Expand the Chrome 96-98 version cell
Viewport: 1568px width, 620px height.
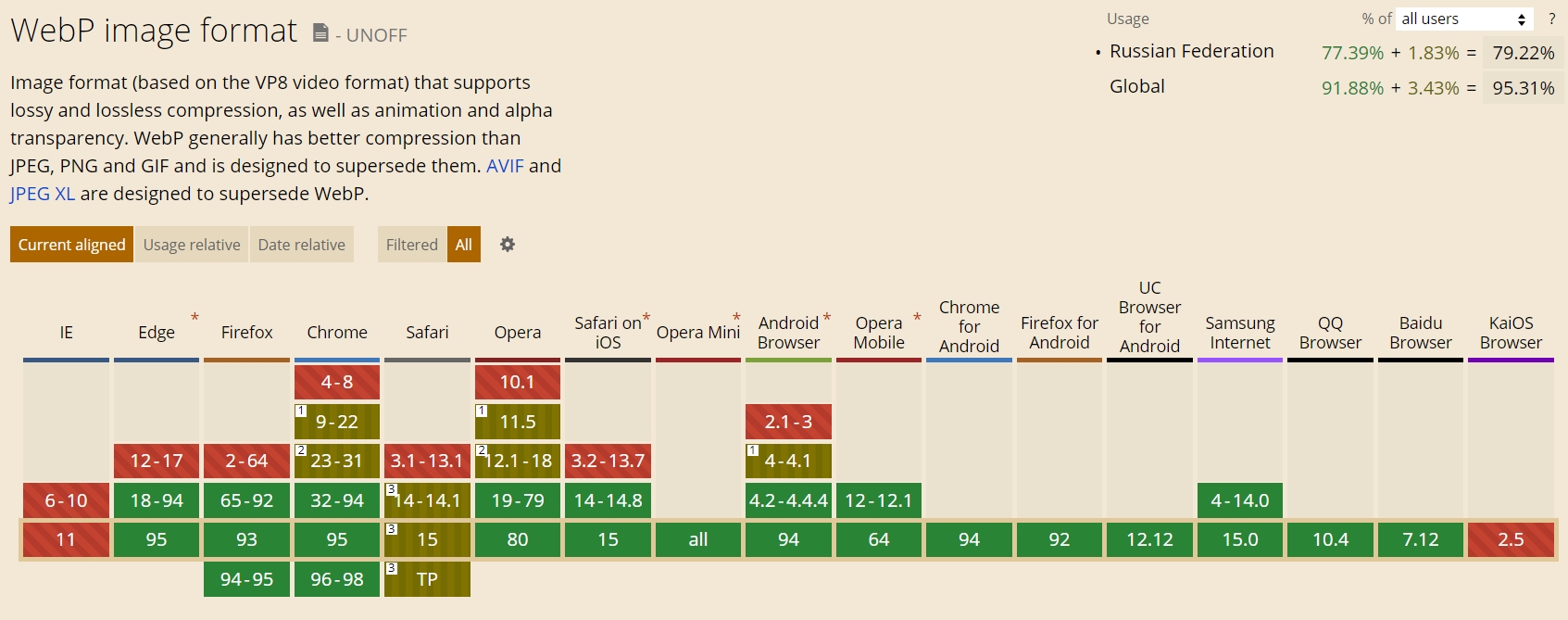click(x=337, y=579)
